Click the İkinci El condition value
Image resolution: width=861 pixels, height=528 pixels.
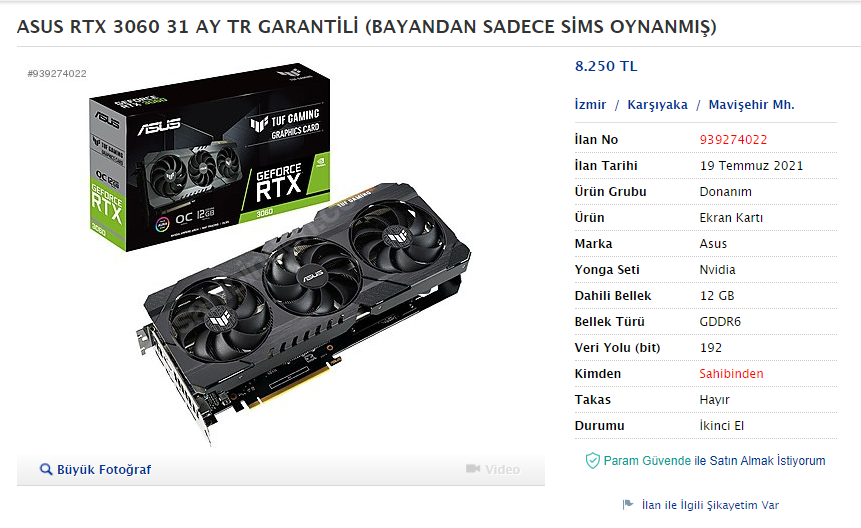click(722, 426)
